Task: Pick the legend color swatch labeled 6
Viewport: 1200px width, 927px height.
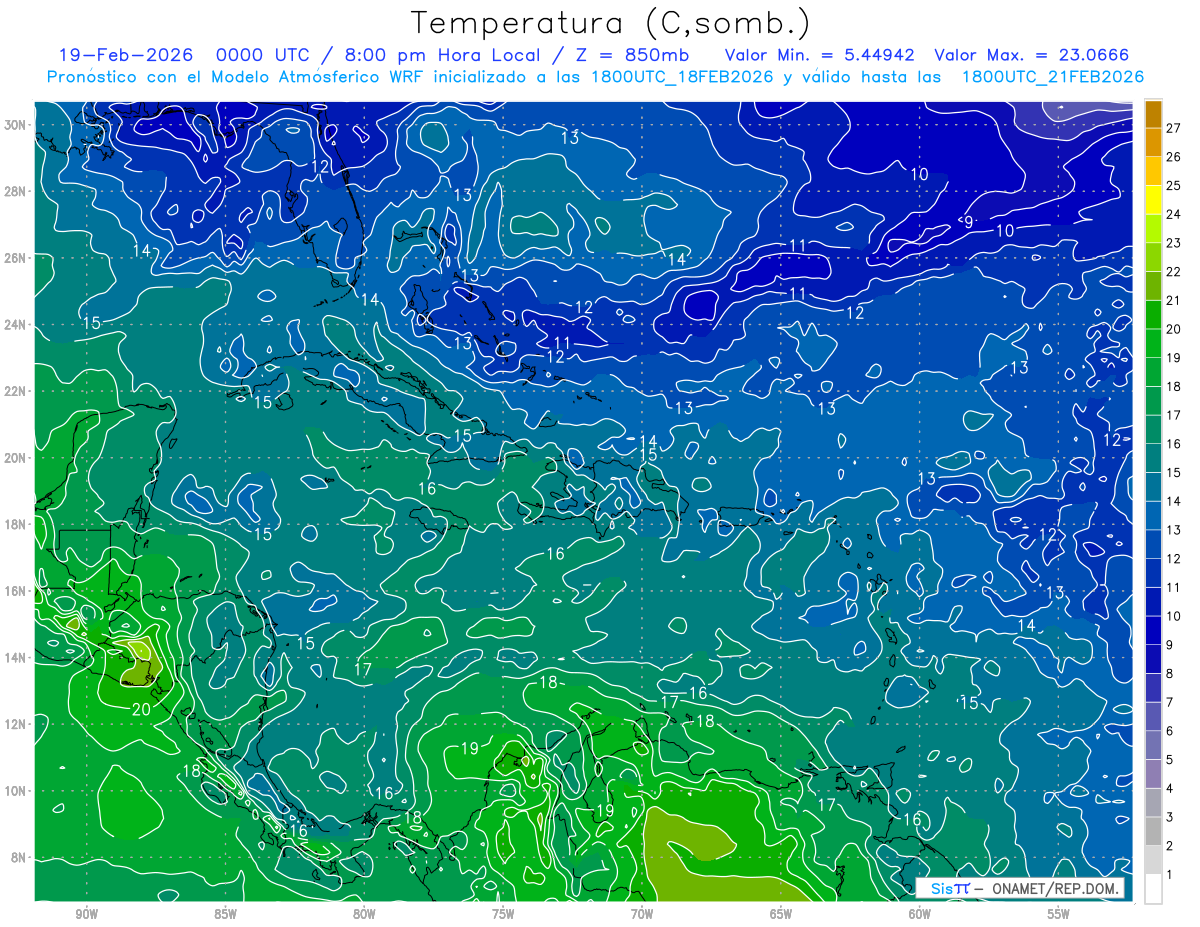Action: [1154, 716]
